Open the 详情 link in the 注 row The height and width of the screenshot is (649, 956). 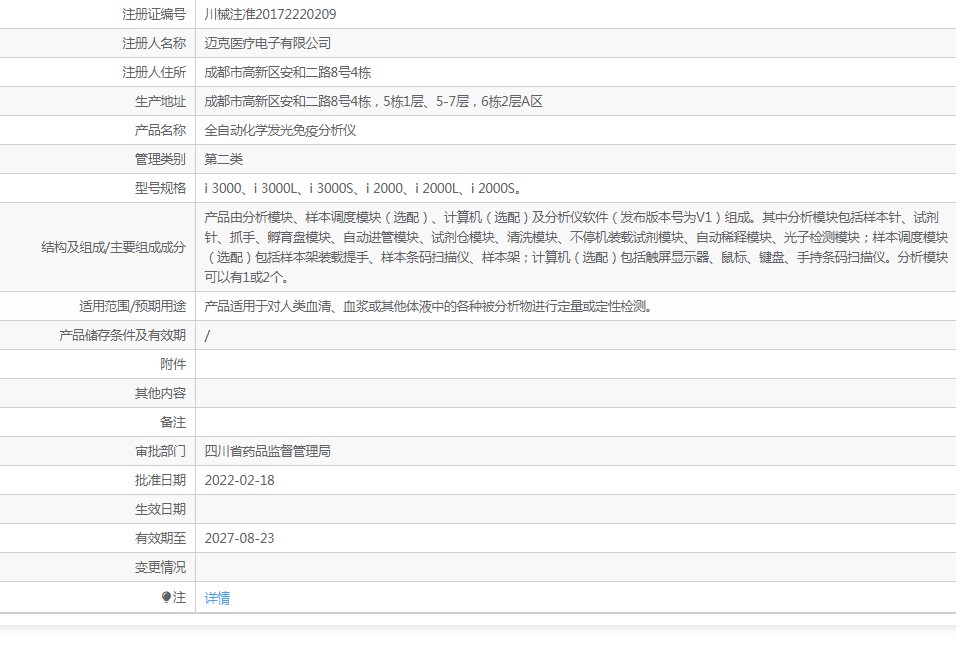217,598
